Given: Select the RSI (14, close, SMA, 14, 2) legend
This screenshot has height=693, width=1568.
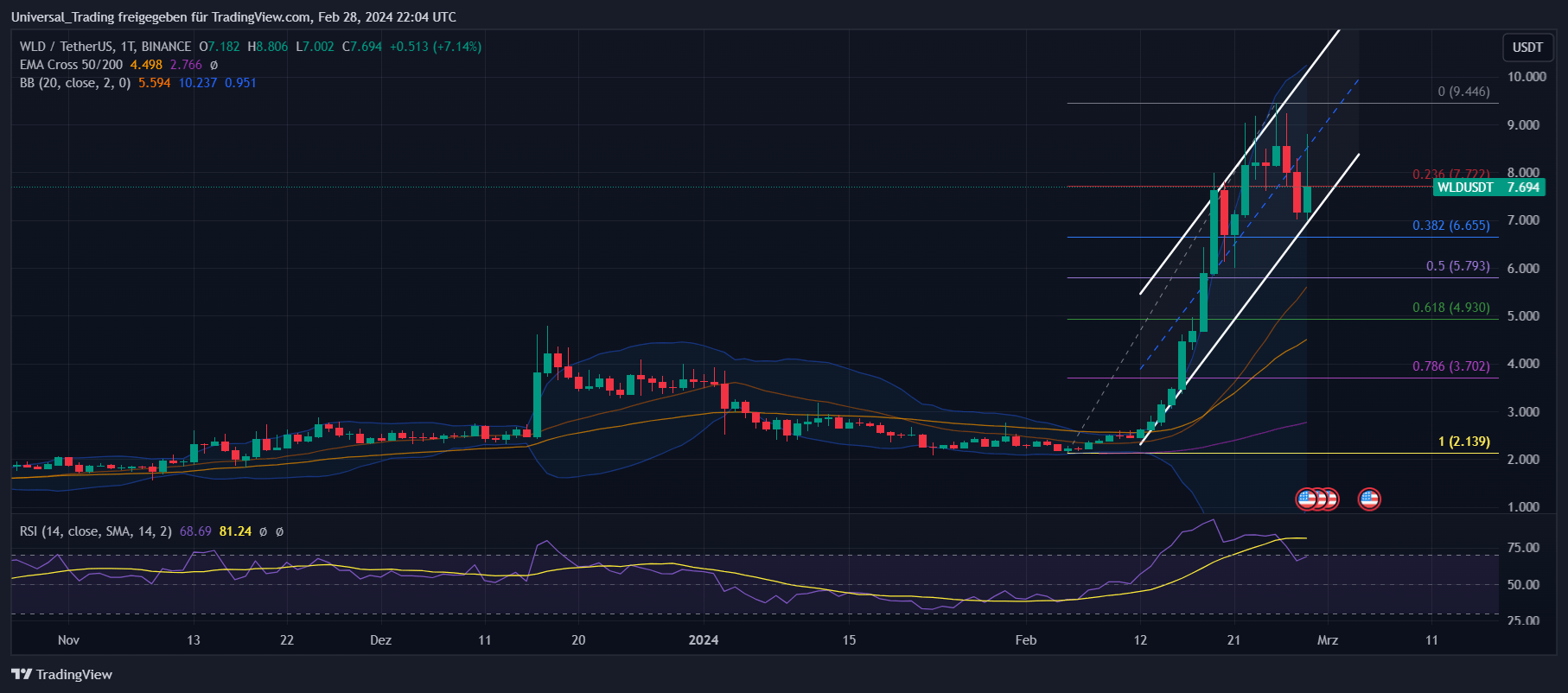Looking at the screenshot, I should click(96, 531).
